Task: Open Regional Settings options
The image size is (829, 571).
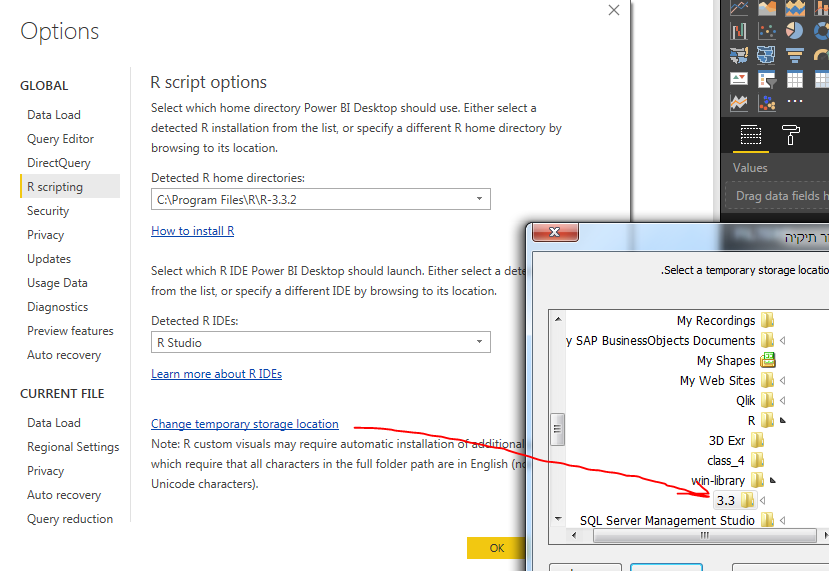Action: click(x=73, y=447)
